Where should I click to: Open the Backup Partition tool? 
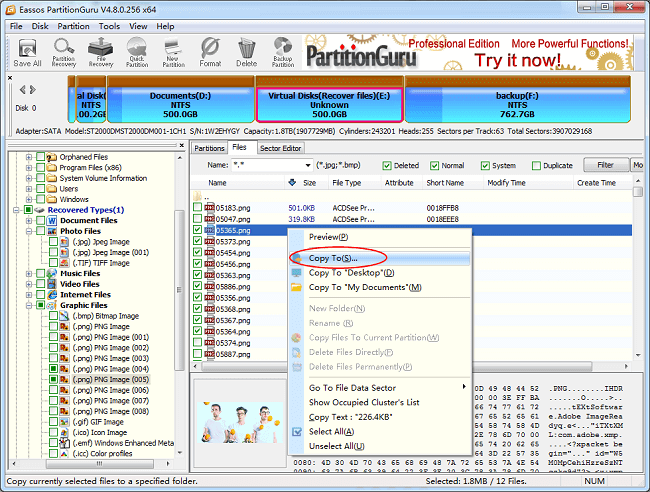point(283,53)
